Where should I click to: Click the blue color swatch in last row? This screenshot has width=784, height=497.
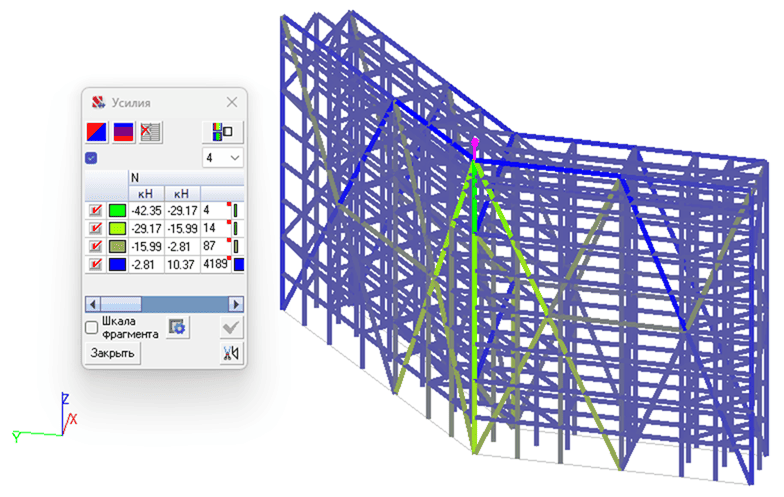pyautogui.click(x=117, y=264)
